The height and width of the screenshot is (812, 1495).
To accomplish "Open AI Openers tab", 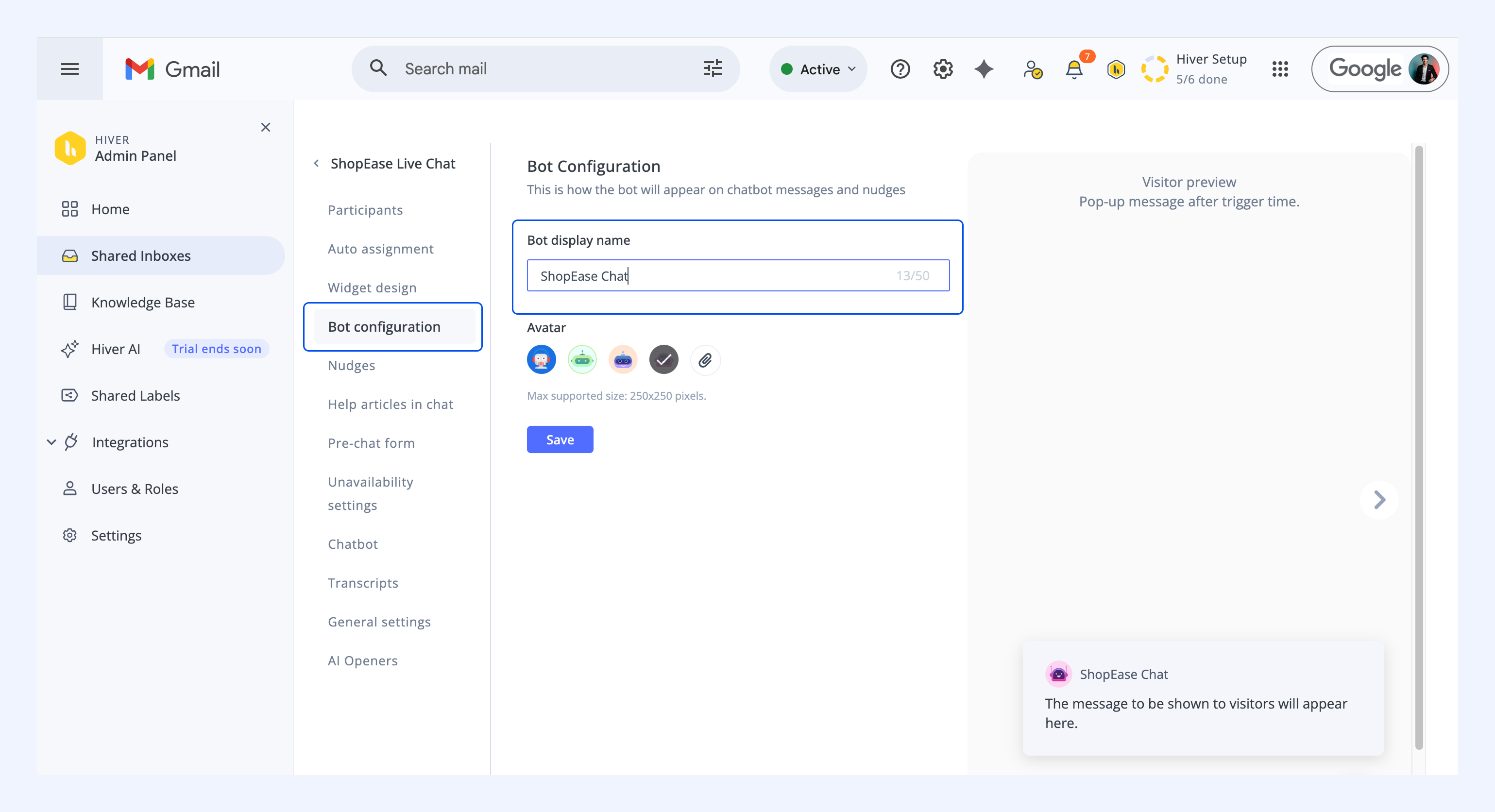I will click(x=363, y=661).
